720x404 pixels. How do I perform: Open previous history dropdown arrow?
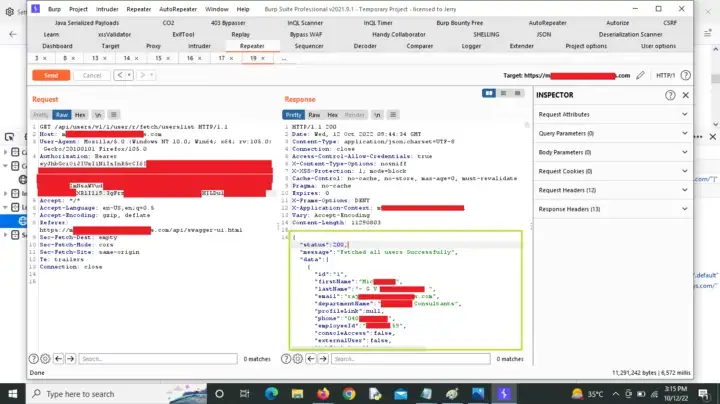click(x=129, y=75)
